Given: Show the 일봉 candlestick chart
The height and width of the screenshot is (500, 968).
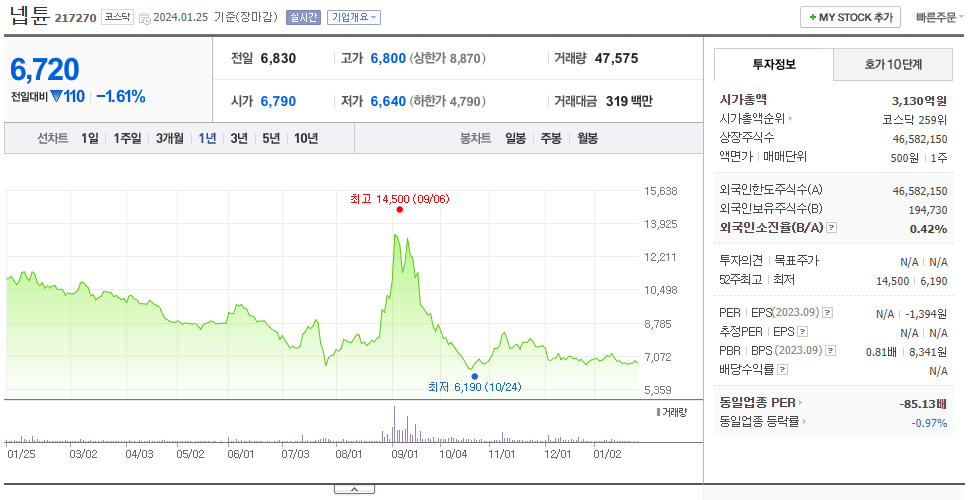Looking at the screenshot, I should click(x=515, y=138).
